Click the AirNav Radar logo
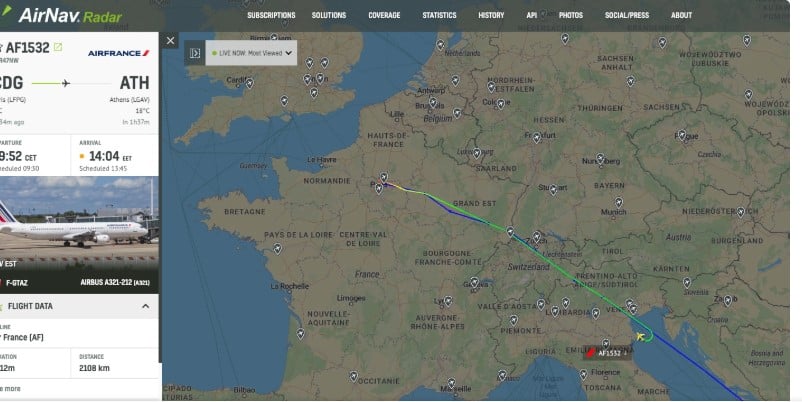Image resolution: width=802 pixels, height=402 pixels. [x=62, y=15]
